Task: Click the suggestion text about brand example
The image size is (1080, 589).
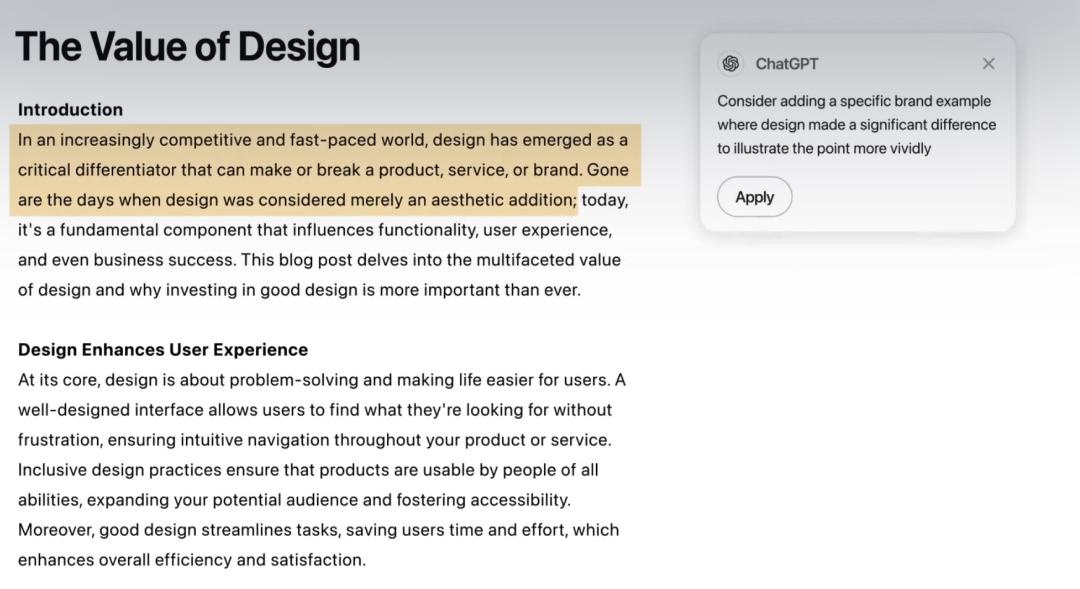Action: tap(856, 125)
